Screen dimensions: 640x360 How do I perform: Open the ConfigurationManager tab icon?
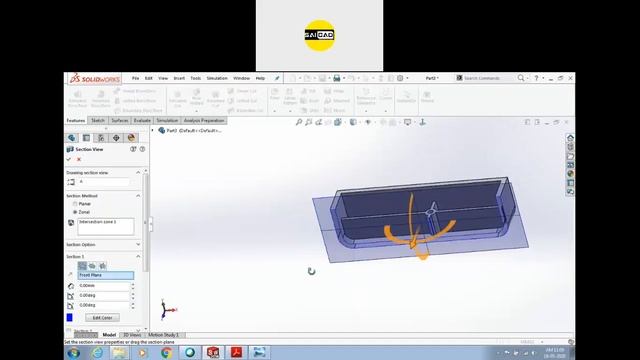(101, 138)
